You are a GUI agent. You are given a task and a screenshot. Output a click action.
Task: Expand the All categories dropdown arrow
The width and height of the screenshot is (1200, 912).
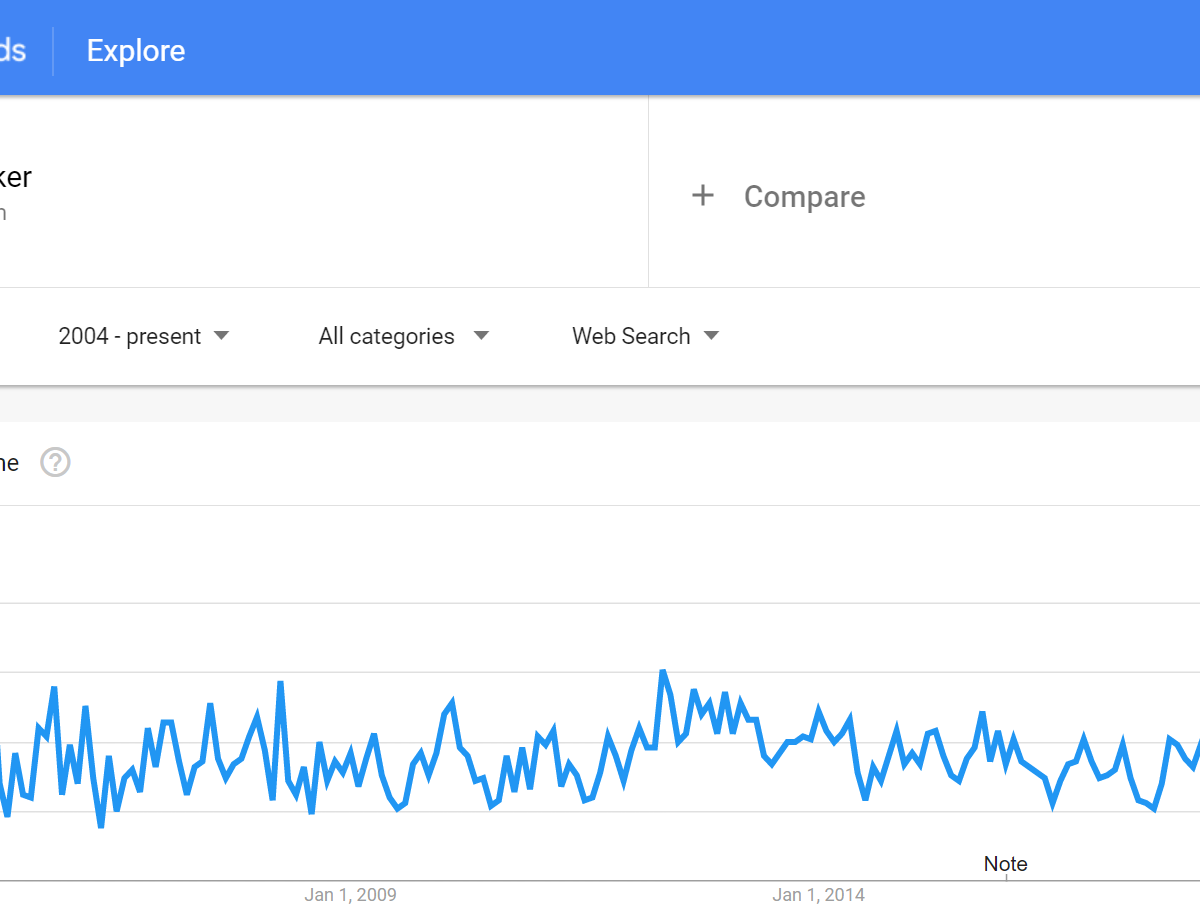[481, 336]
